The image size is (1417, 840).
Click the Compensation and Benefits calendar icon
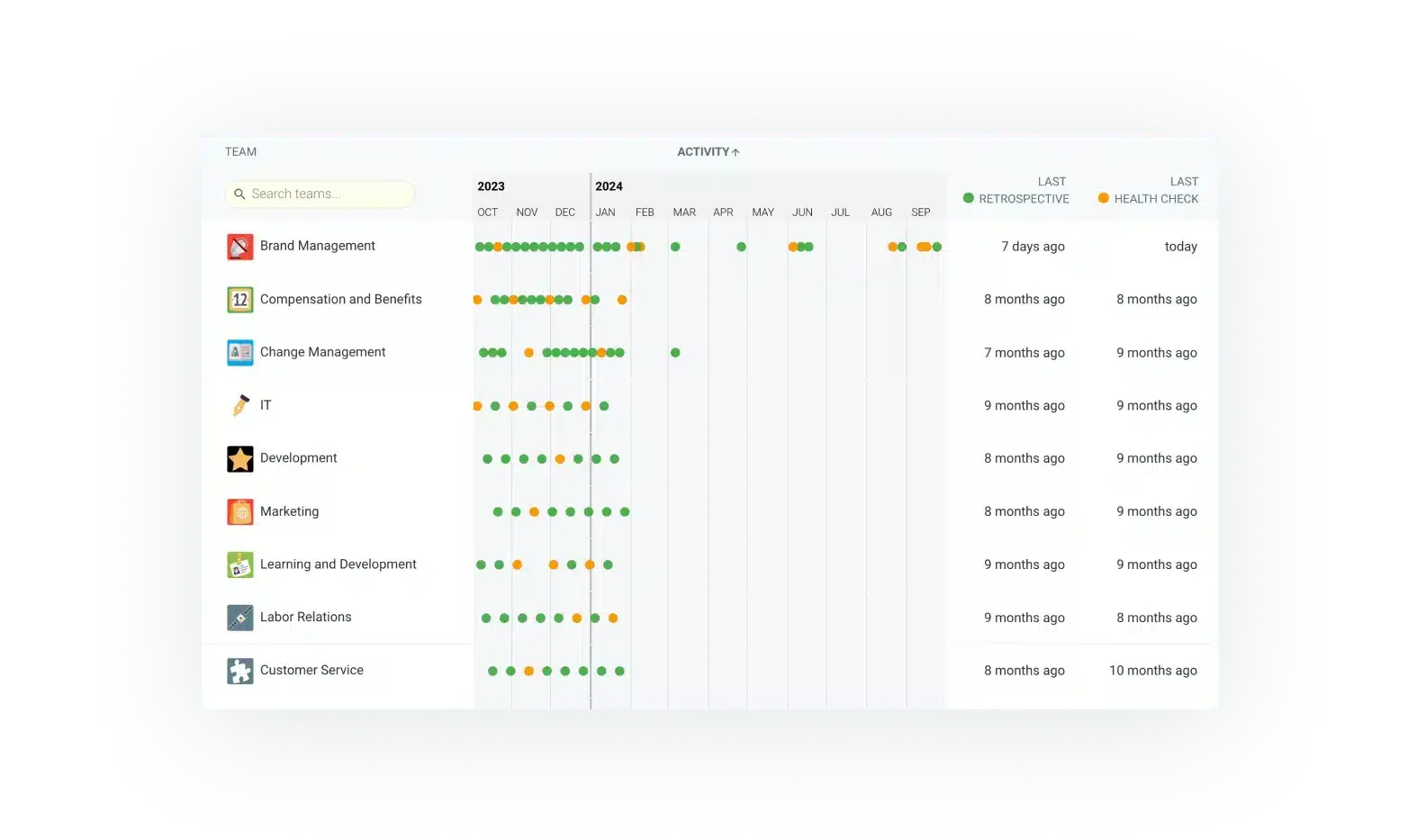[x=239, y=300]
